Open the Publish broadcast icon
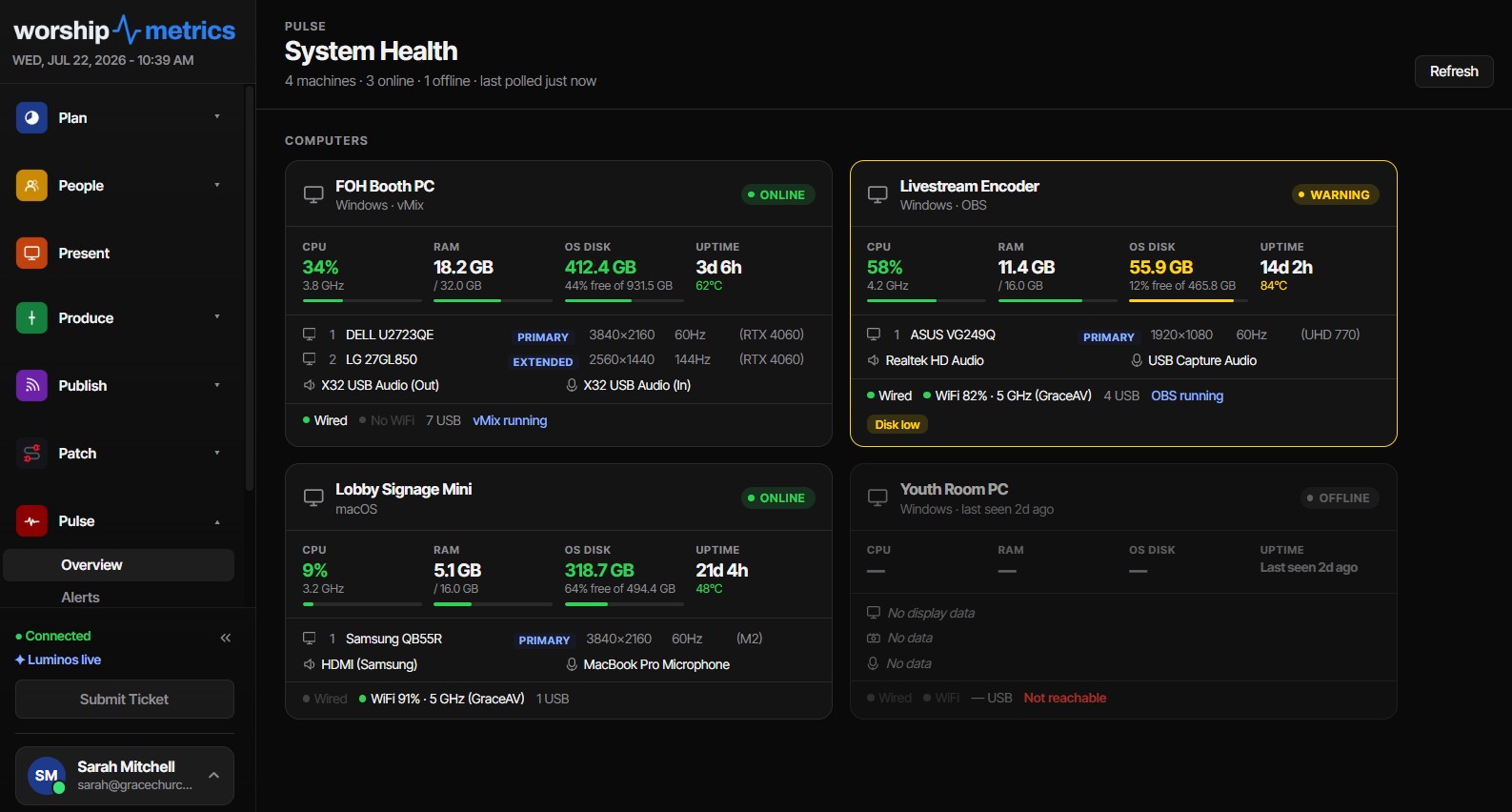The width and height of the screenshot is (1512, 812). click(31, 385)
